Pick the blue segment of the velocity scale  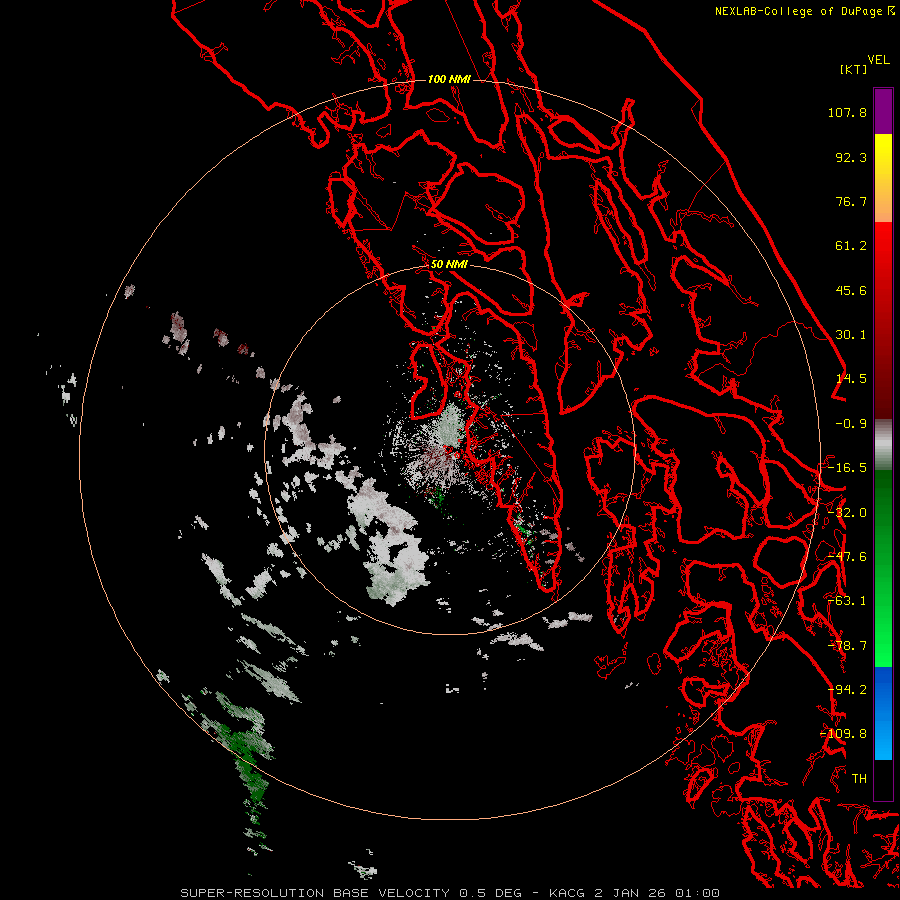point(883,713)
